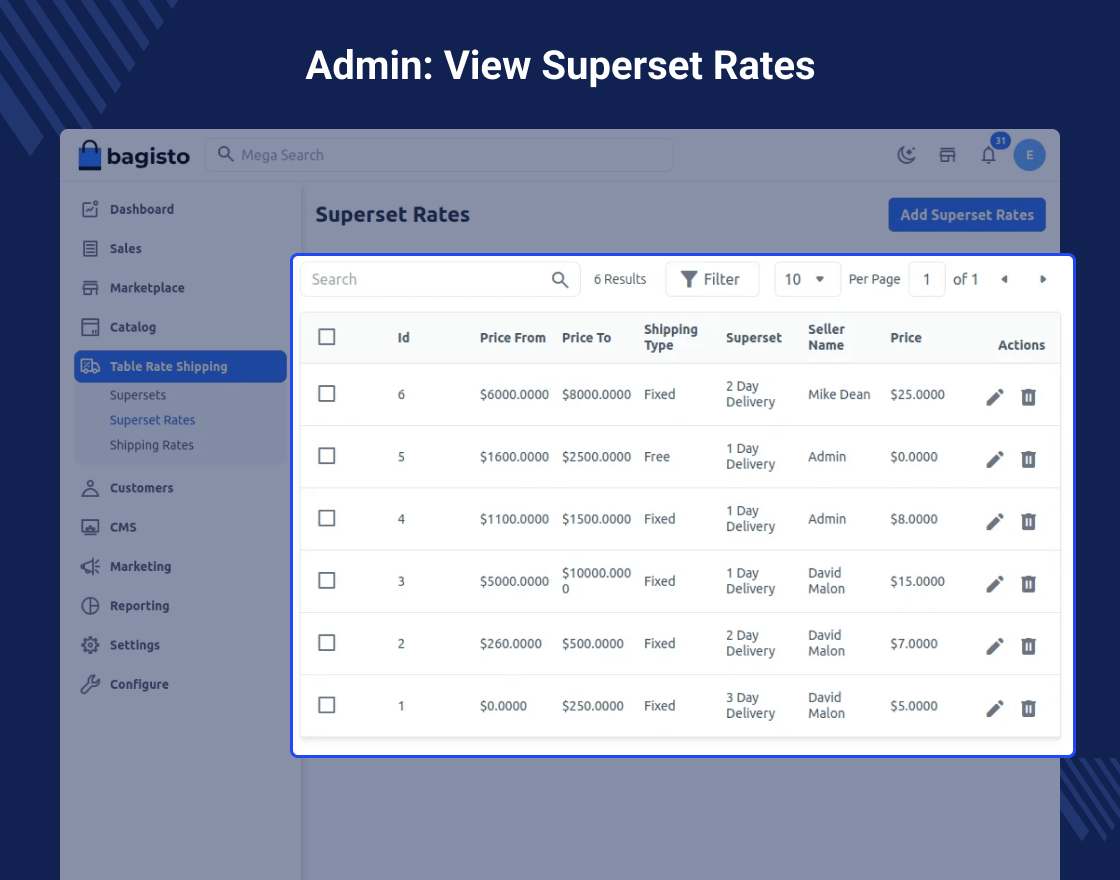Delete superset rate with Id 5
The image size is (1120, 880).
(1028, 459)
